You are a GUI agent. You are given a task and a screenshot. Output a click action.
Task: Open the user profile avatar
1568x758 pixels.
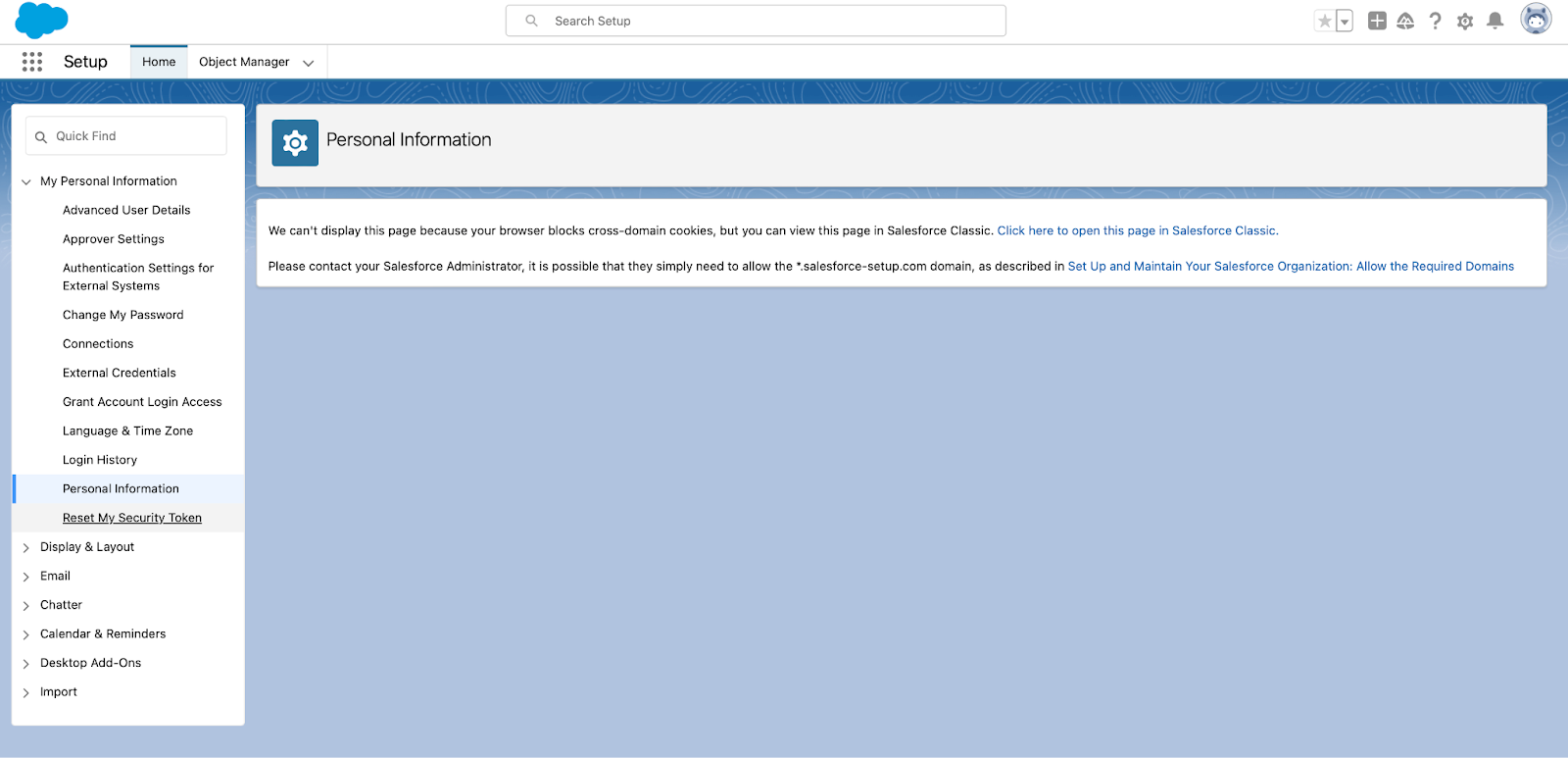(x=1536, y=19)
